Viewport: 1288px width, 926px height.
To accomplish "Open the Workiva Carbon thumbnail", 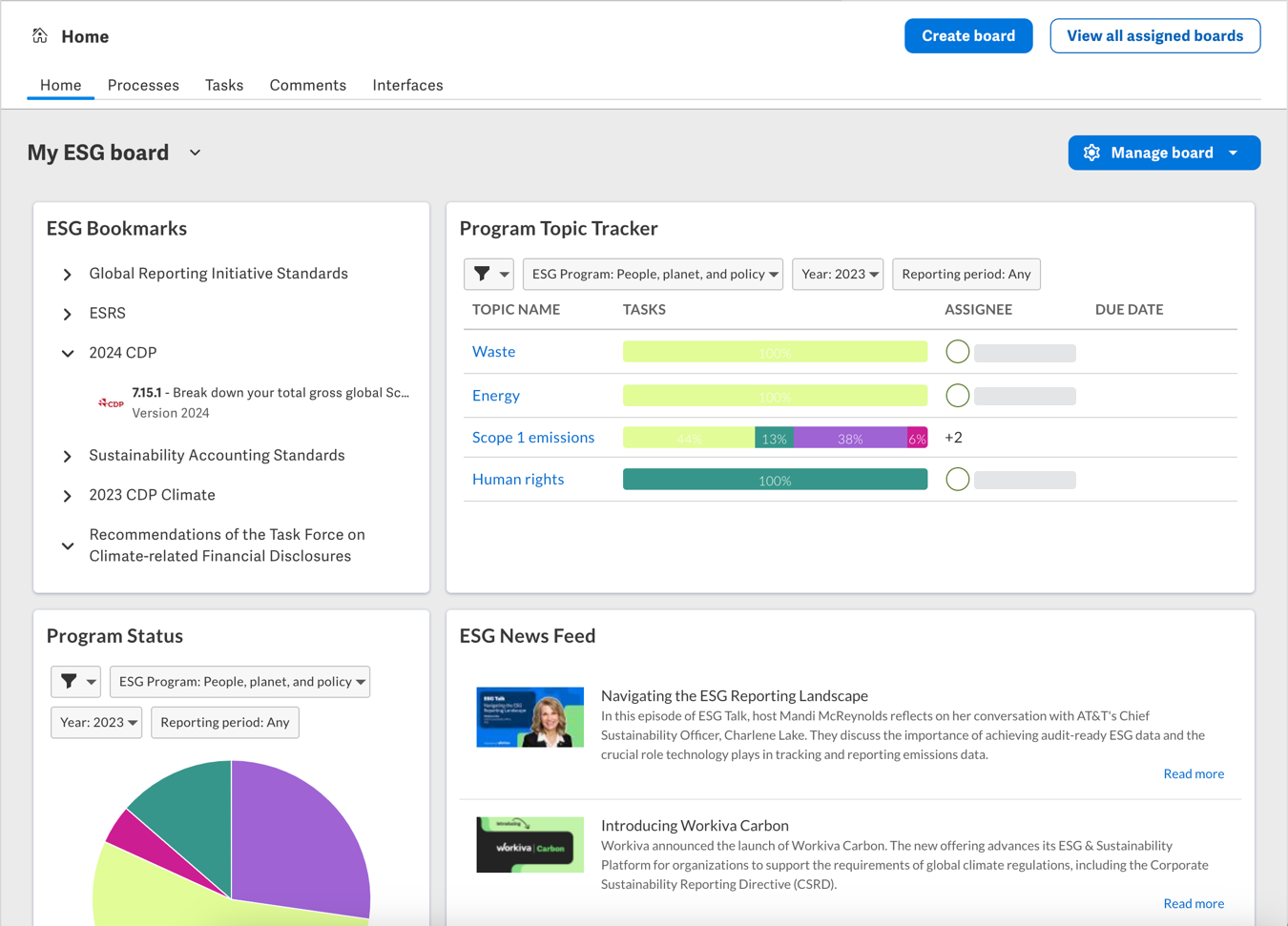I will click(x=530, y=845).
